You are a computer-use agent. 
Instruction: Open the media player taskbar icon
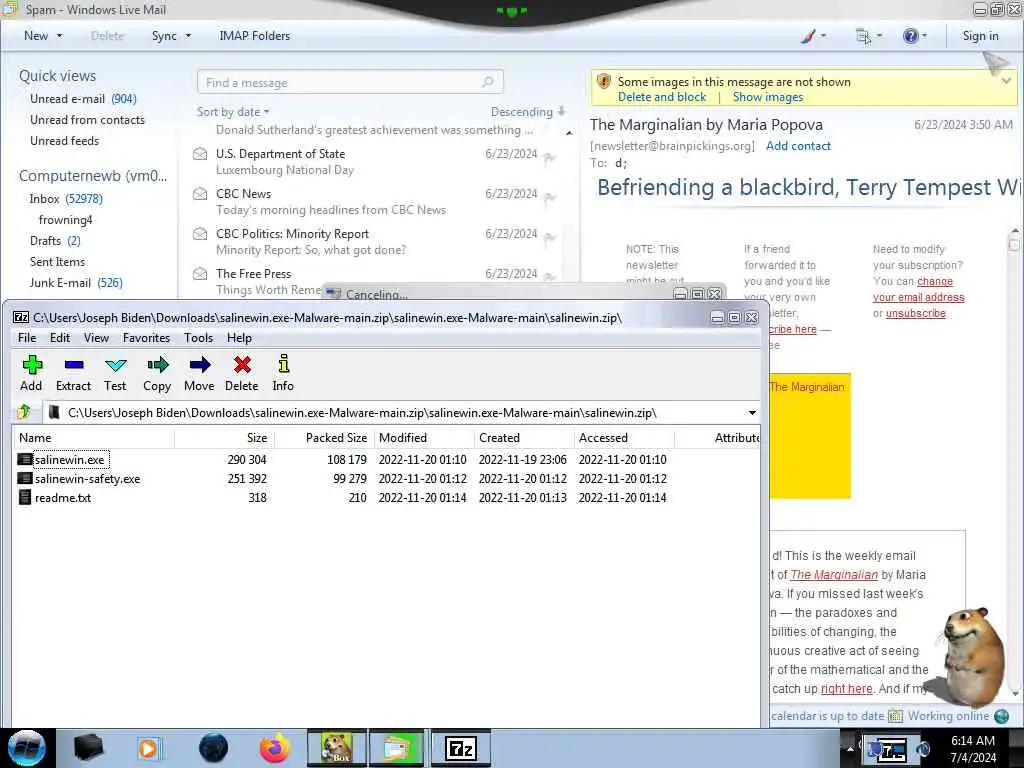(148, 748)
